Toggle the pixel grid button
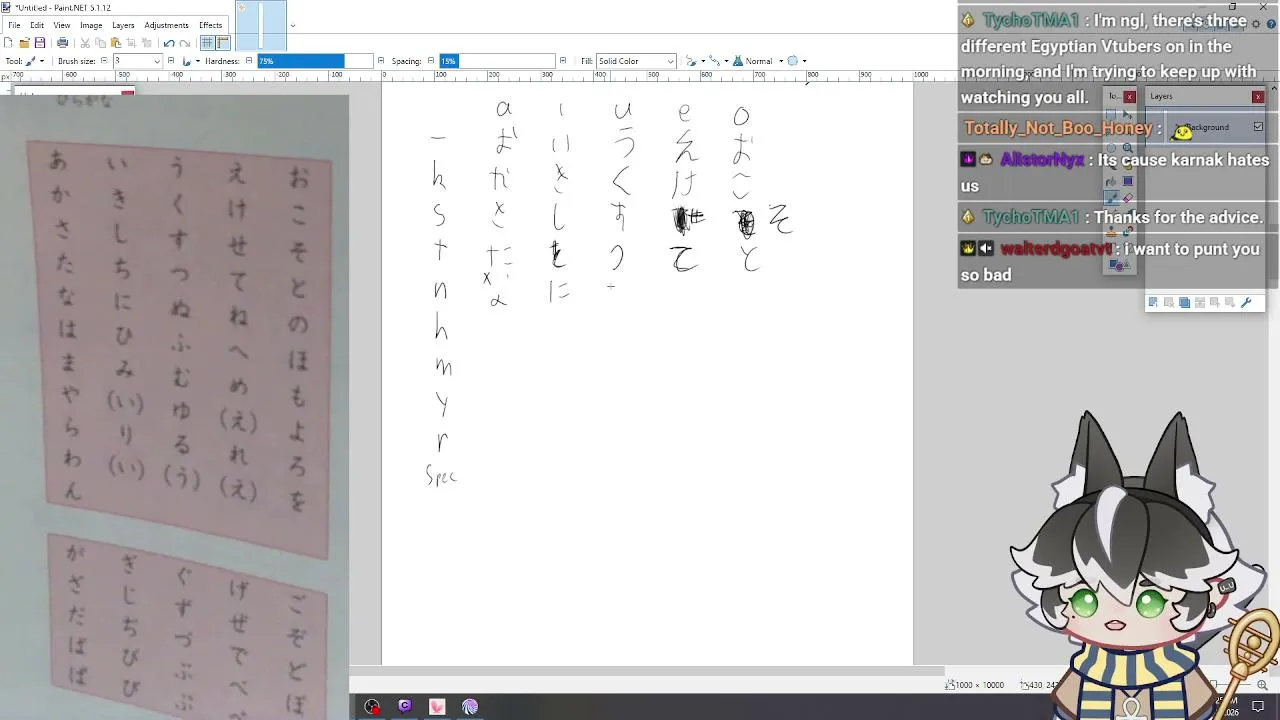Viewport: 1280px width, 720px height. coord(207,43)
